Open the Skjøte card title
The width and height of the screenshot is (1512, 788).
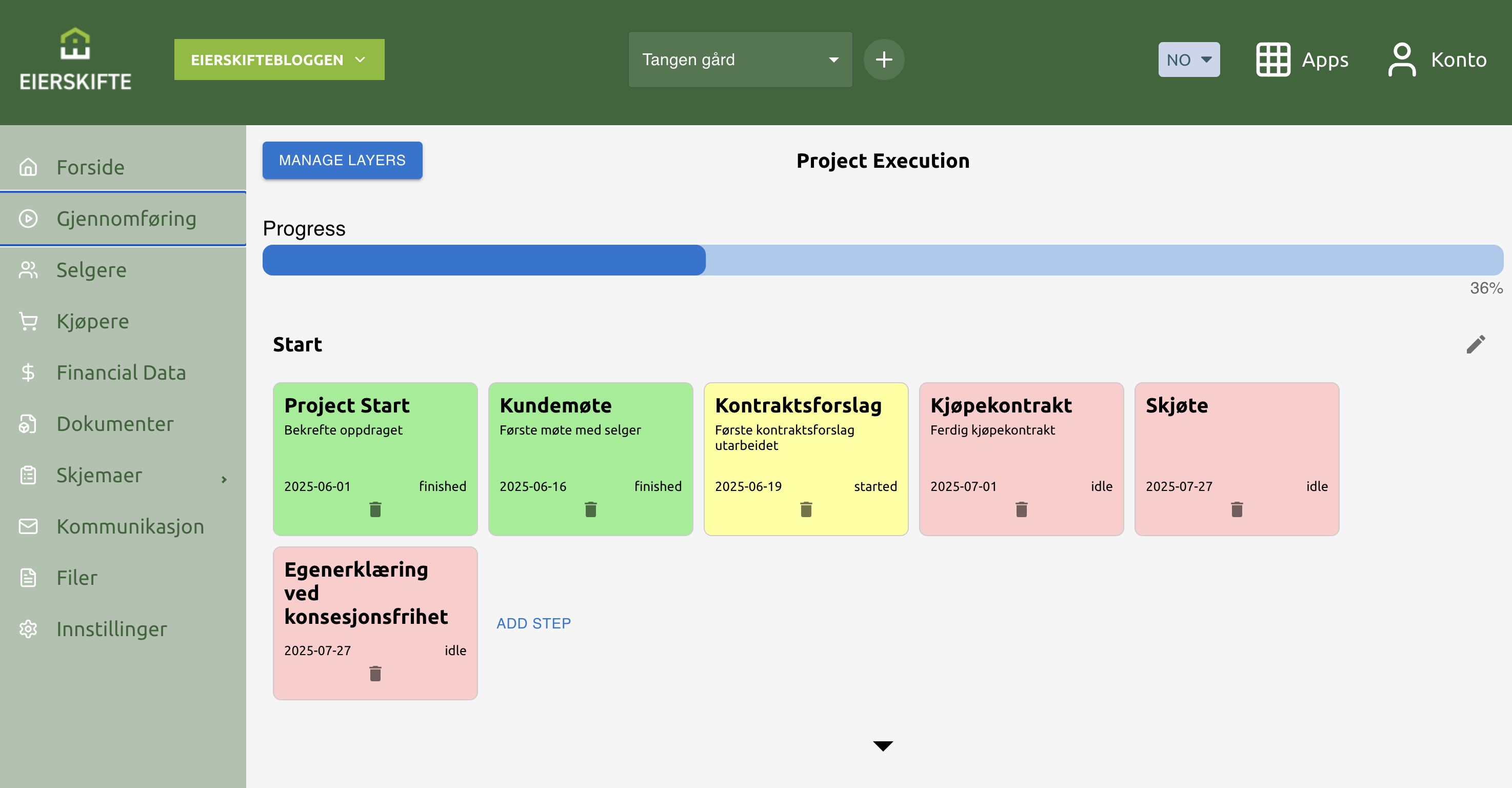[x=1176, y=406]
